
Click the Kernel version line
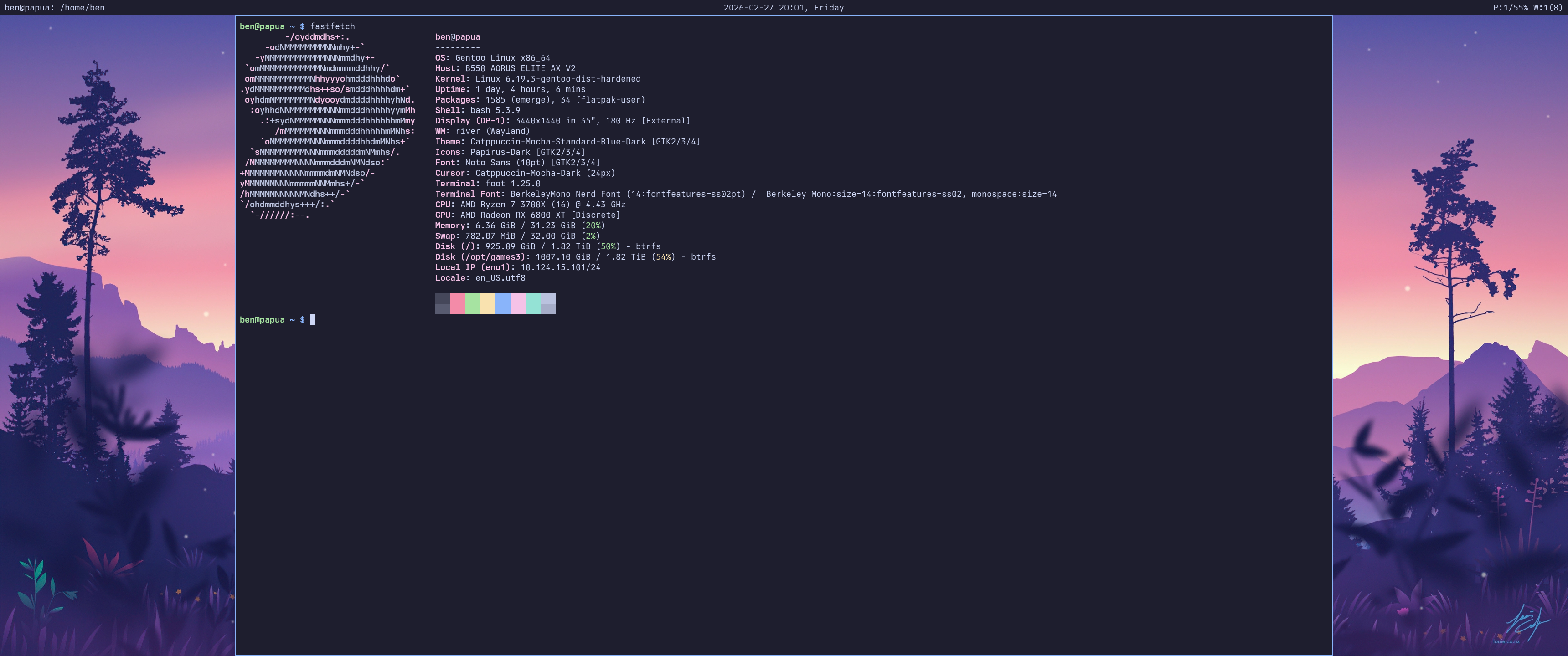coord(537,79)
